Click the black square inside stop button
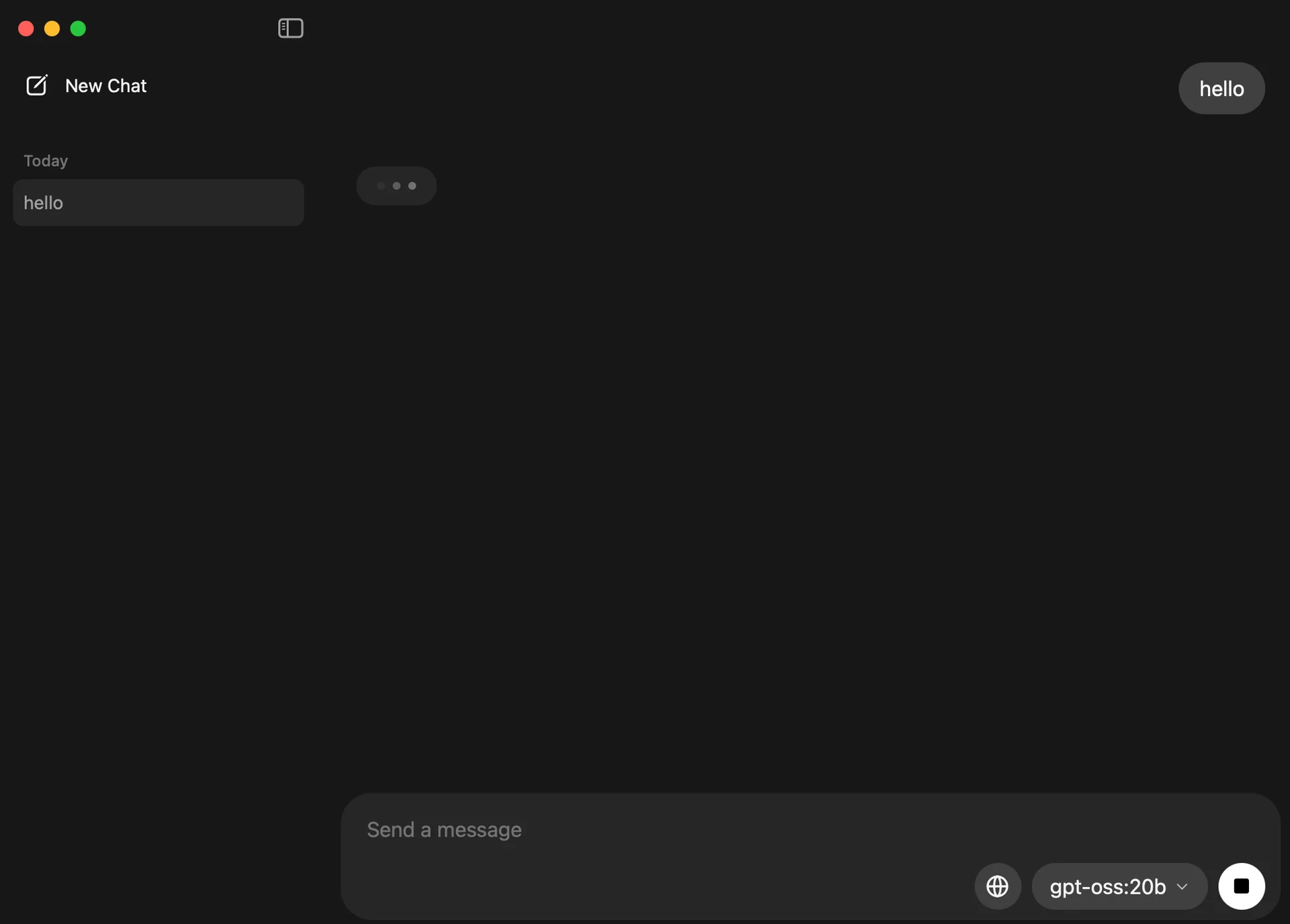Image resolution: width=1290 pixels, height=924 pixels. click(1241, 886)
